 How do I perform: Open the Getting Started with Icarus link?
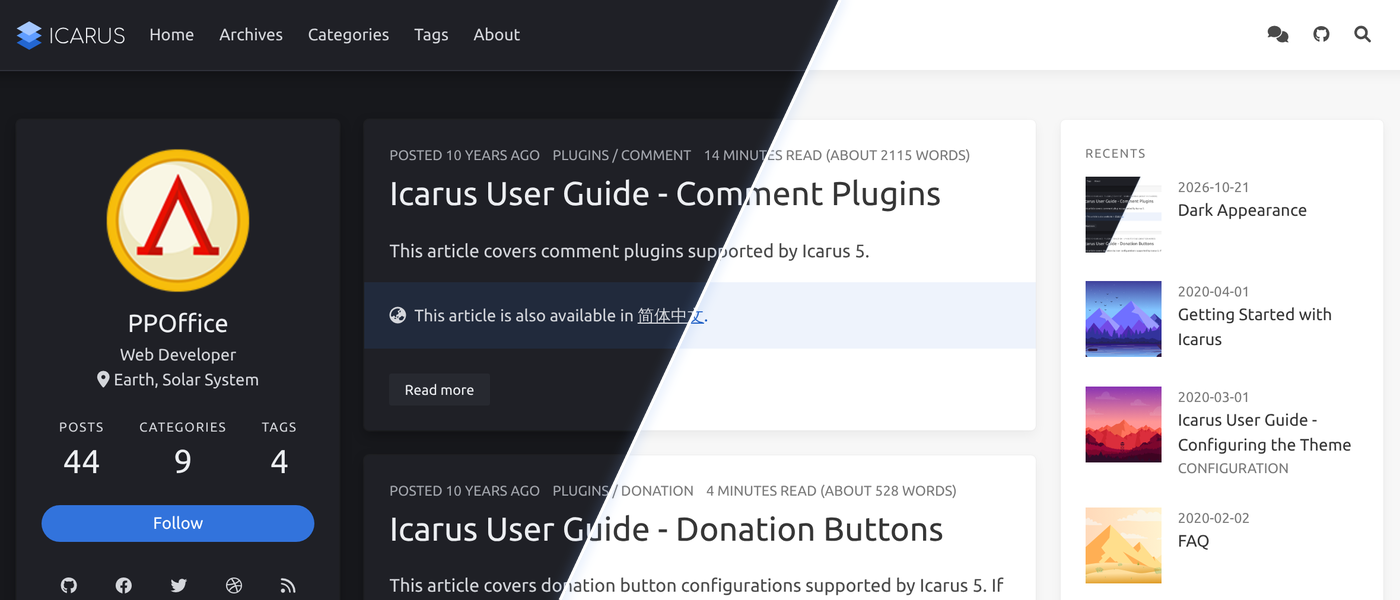point(1255,327)
